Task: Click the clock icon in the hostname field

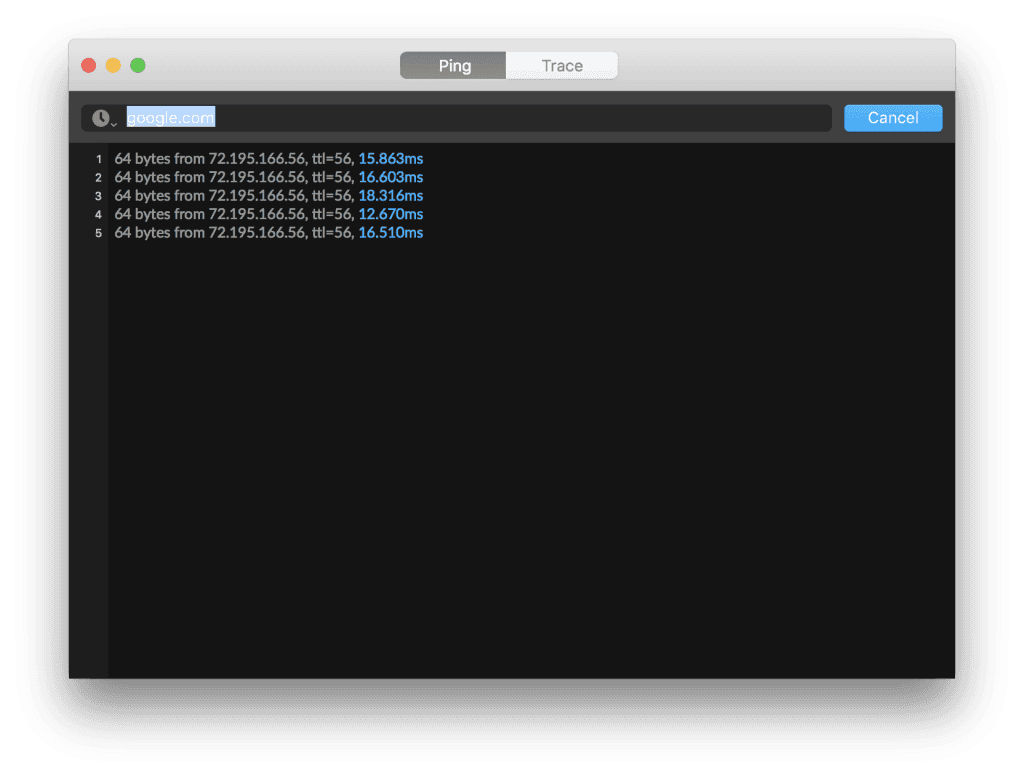Action: 100,118
